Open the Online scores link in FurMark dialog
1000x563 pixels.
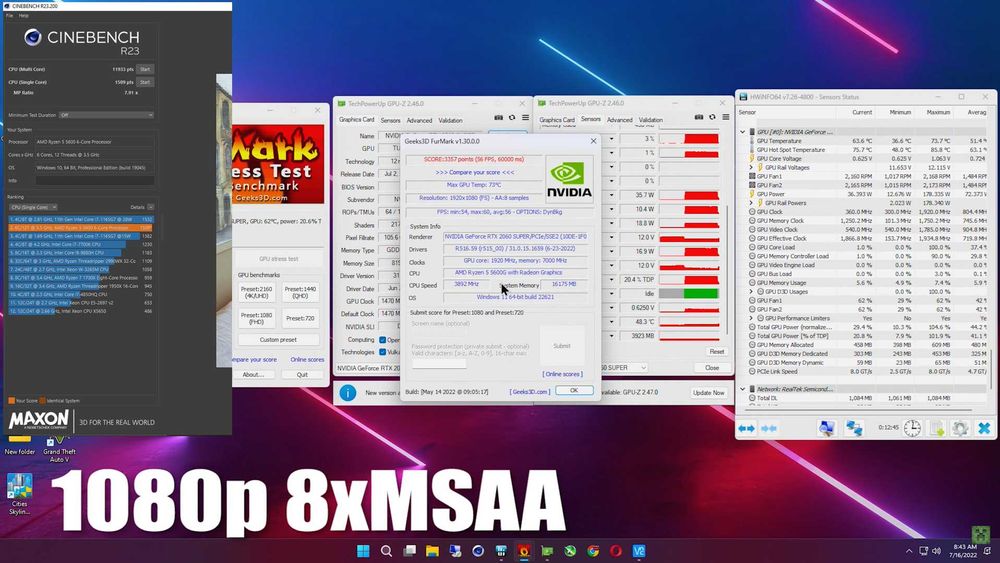(x=562, y=374)
